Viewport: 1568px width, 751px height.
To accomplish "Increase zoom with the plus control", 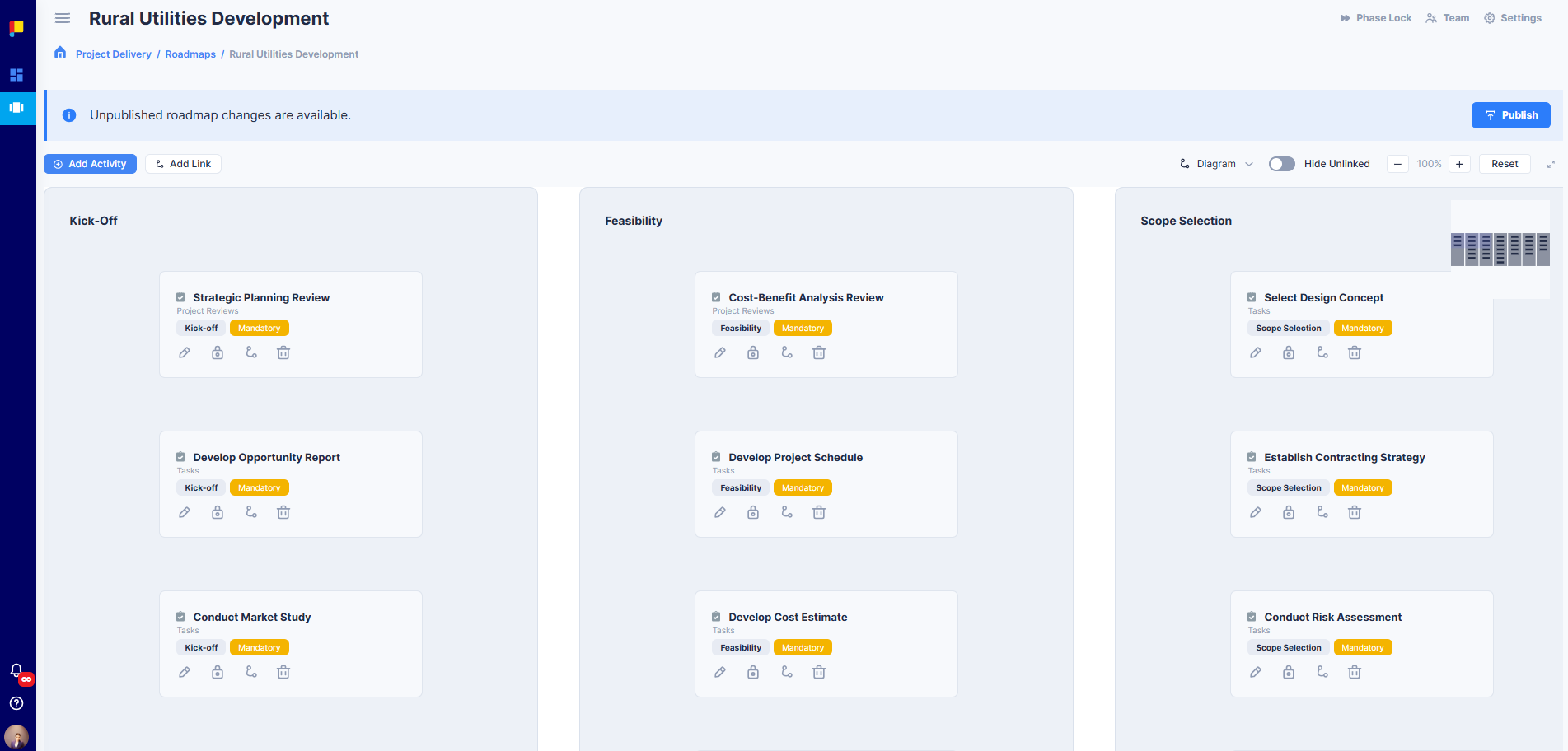I will pos(1458,163).
